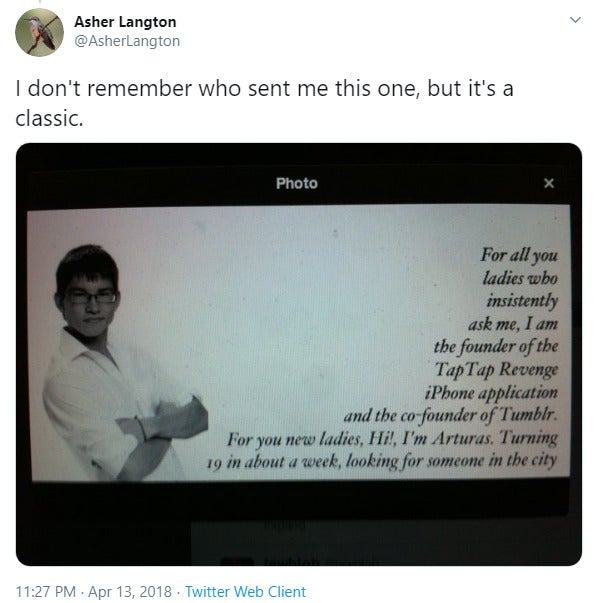Screen dimensions: 594x603
Task: Click the 'iPhone application' line in photo
Action: [x=491, y=393]
